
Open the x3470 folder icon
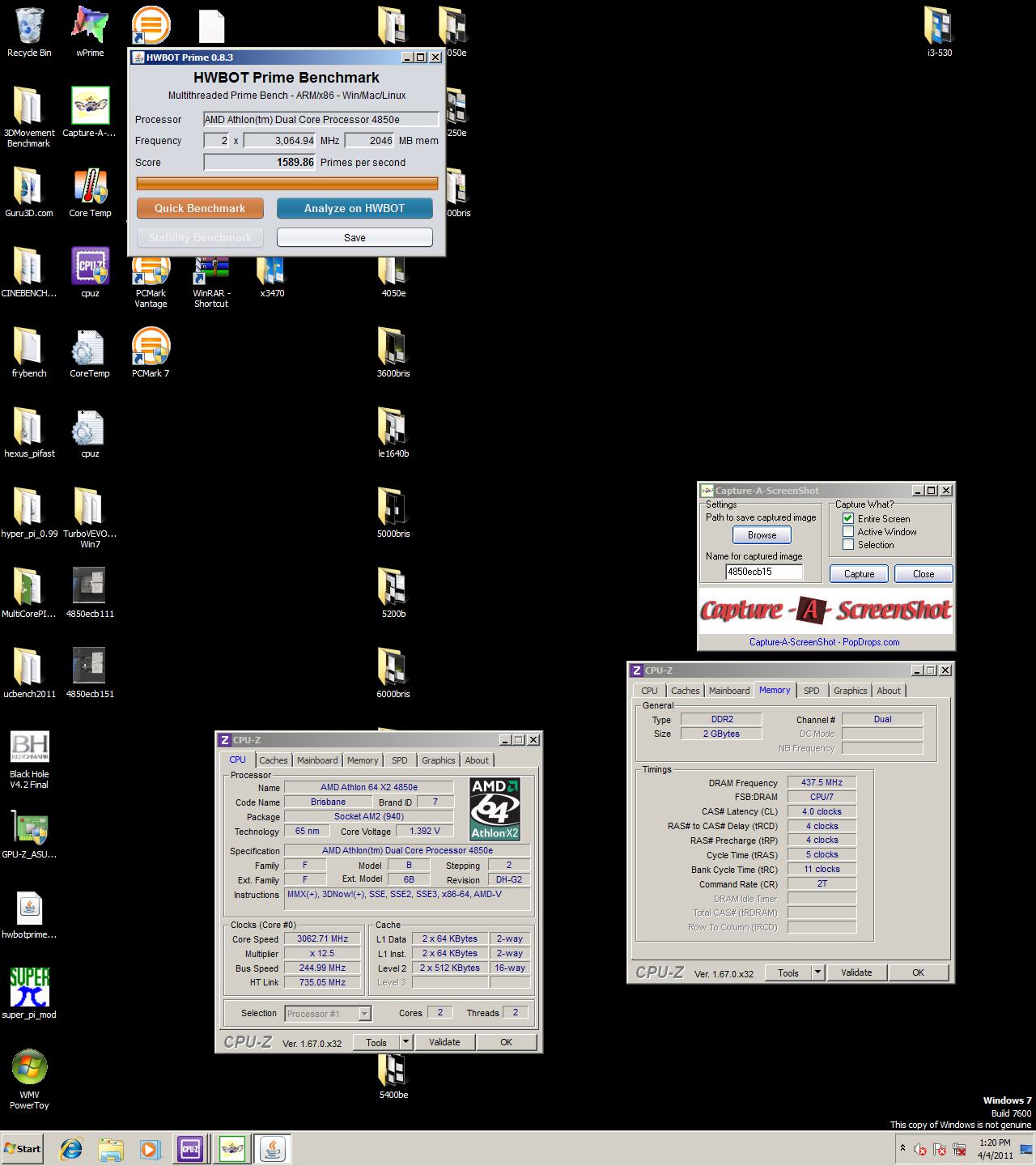point(272,272)
